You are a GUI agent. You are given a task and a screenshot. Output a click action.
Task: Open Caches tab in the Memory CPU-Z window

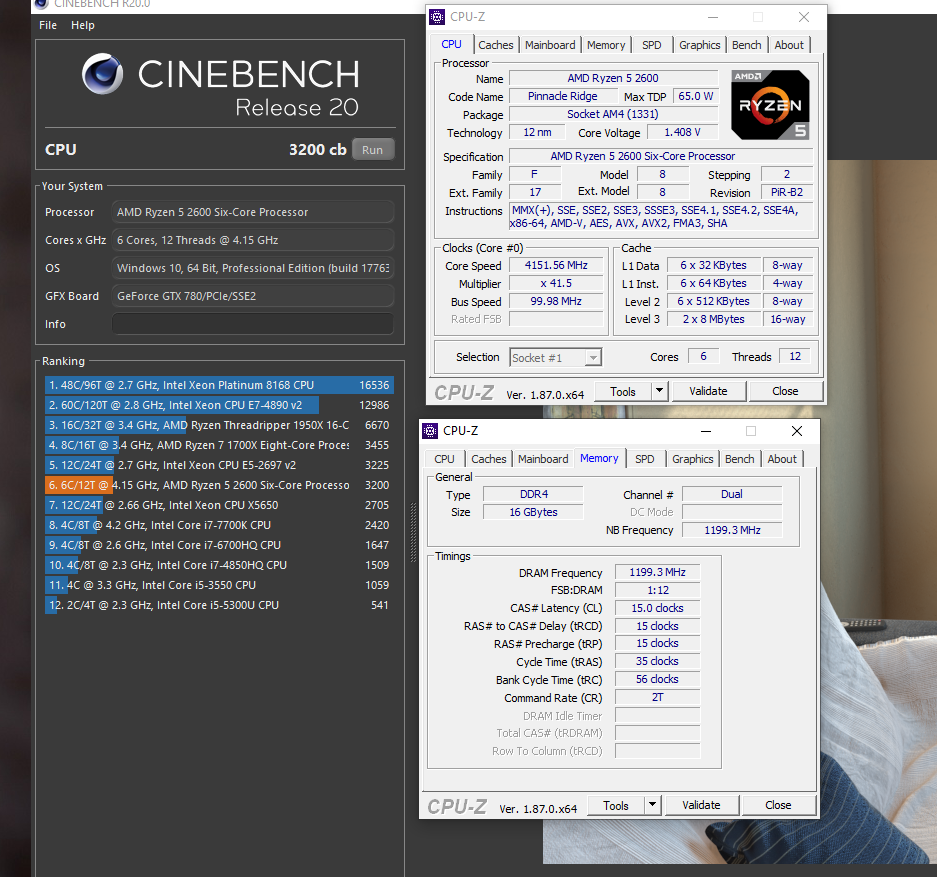[488, 459]
